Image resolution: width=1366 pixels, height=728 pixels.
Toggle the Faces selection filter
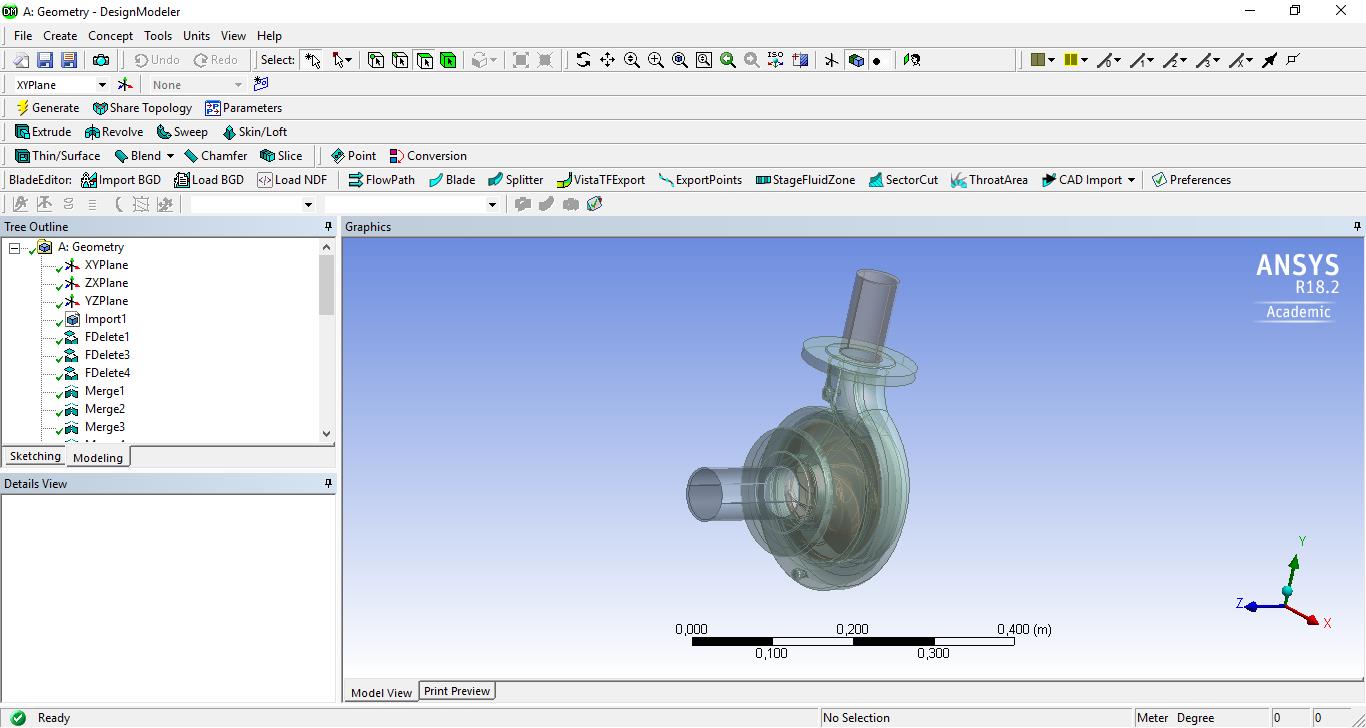[x=424, y=60]
